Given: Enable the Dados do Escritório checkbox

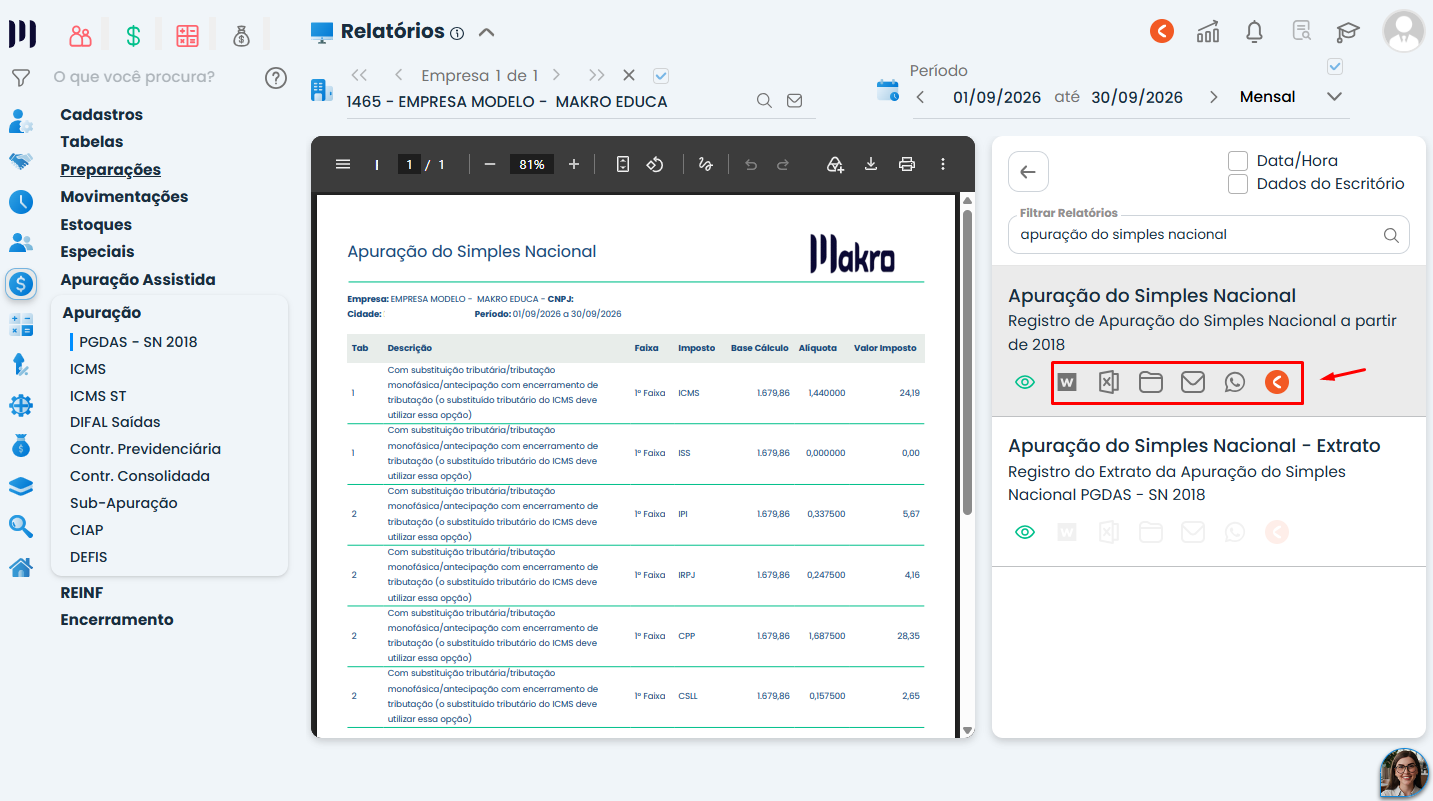Looking at the screenshot, I should point(1238,184).
